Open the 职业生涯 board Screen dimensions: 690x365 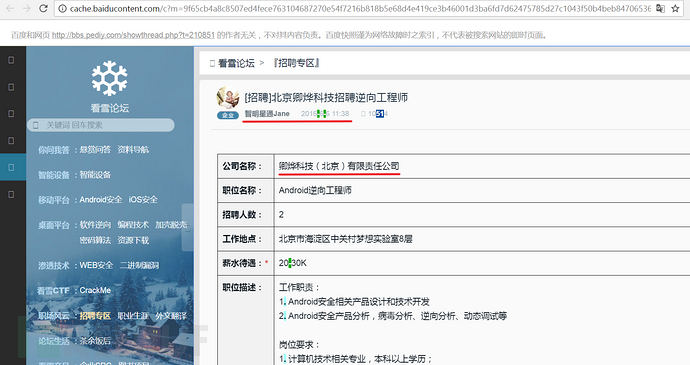pyautogui.click(x=133, y=316)
